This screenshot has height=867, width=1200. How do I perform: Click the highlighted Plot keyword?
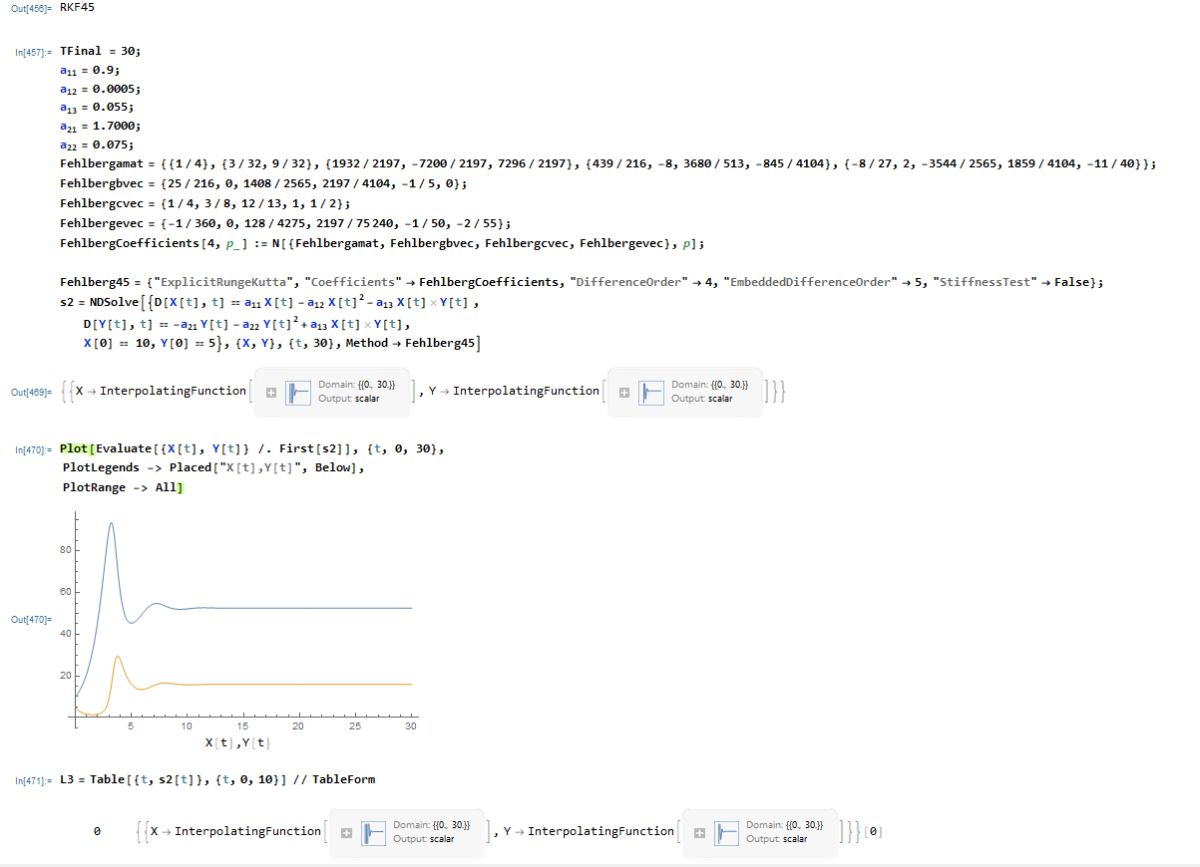pos(73,449)
